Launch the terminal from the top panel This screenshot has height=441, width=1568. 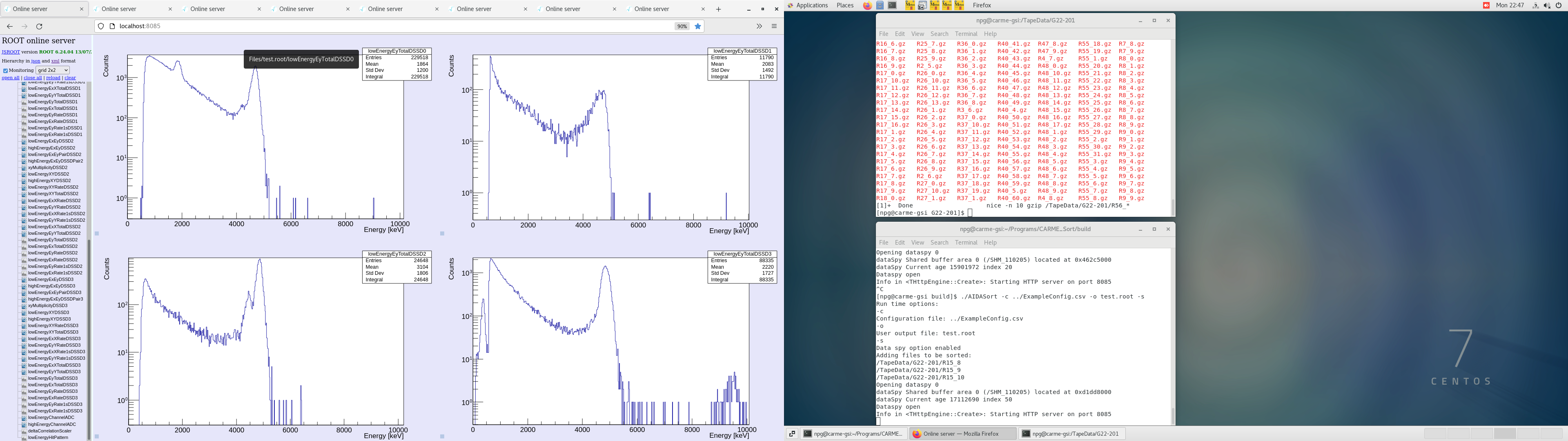coord(892,5)
